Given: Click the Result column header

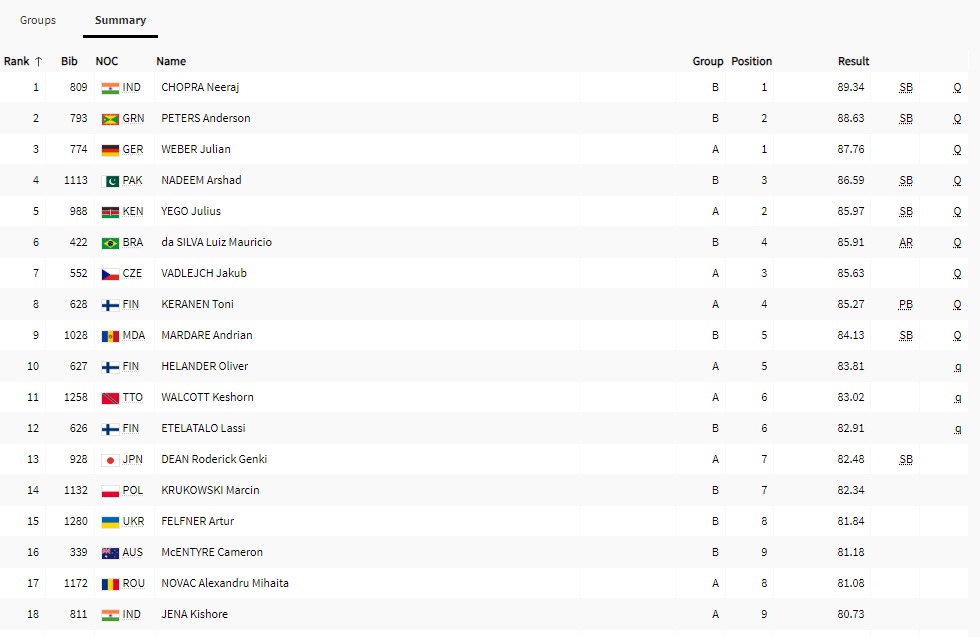Looking at the screenshot, I should pyautogui.click(x=853, y=61).
